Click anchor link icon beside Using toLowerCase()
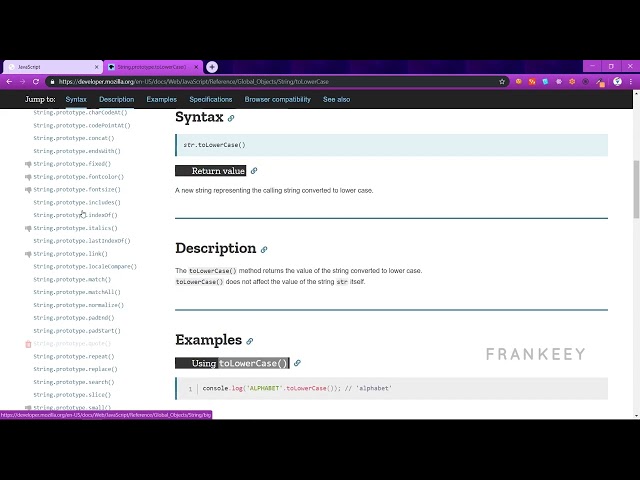 click(x=297, y=363)
